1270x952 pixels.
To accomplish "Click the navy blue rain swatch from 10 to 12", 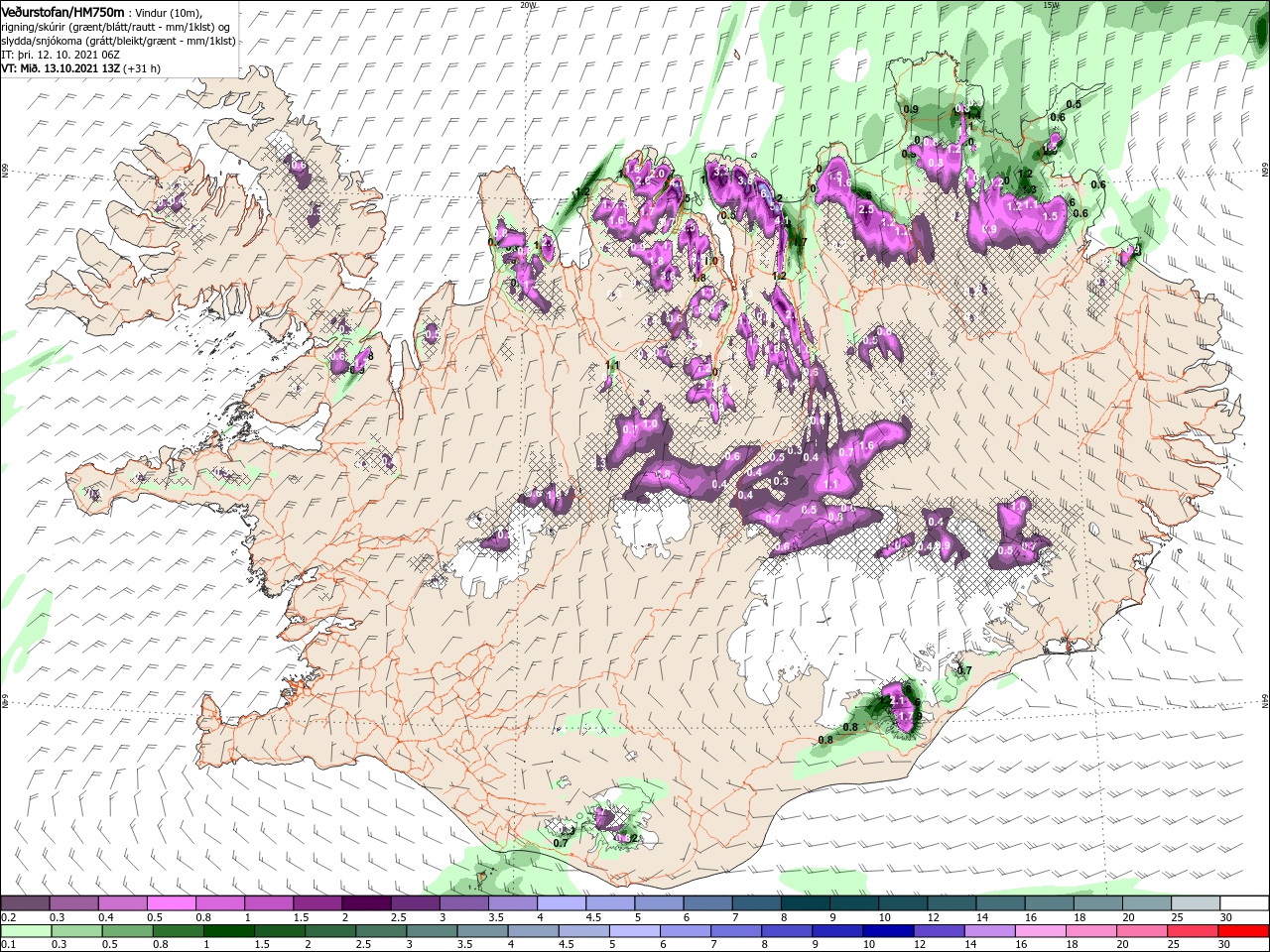I will coord(889,931).
